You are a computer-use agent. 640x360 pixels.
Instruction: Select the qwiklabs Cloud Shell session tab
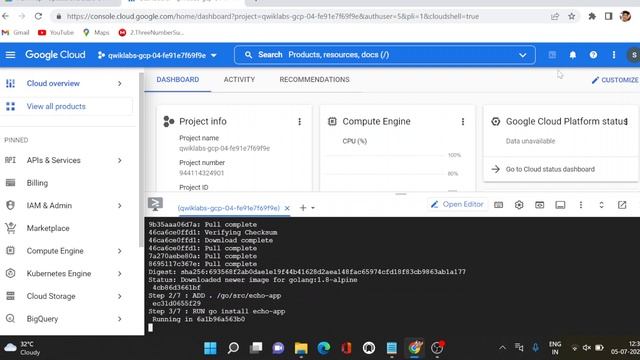tap(229, 208)
